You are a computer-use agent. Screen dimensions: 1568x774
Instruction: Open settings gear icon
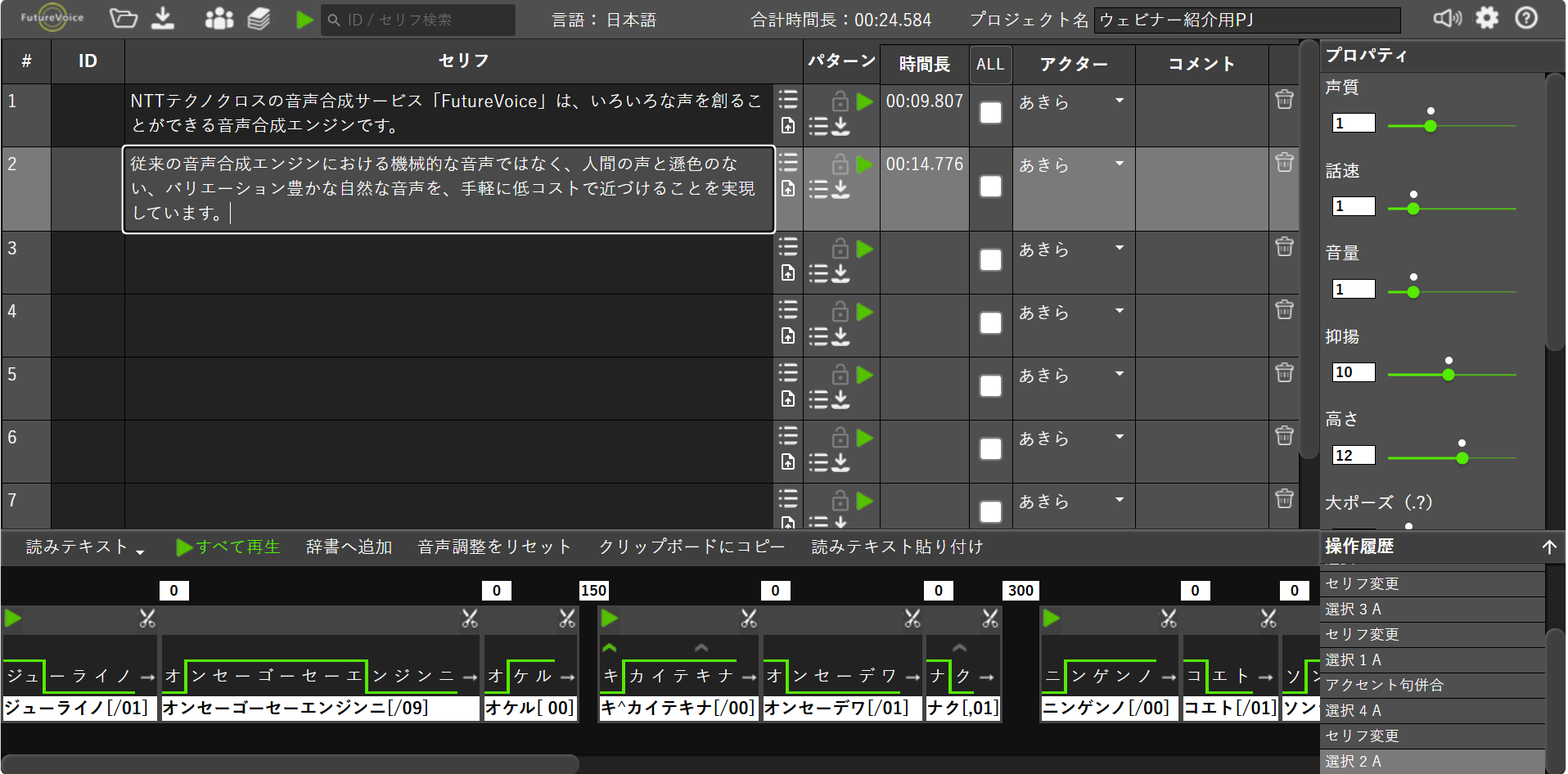1487,18
